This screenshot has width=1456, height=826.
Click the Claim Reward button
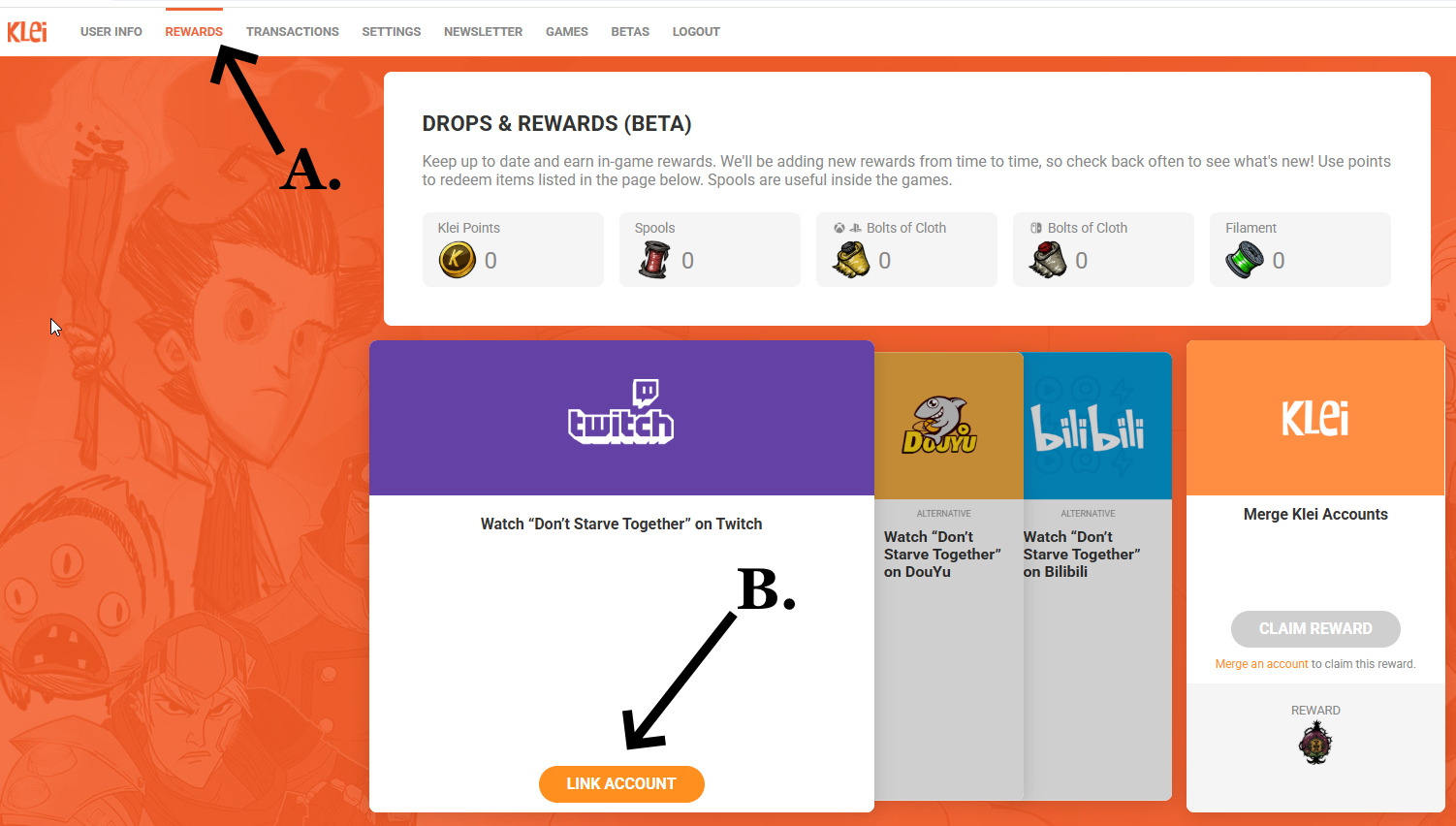coord(1315,629)
